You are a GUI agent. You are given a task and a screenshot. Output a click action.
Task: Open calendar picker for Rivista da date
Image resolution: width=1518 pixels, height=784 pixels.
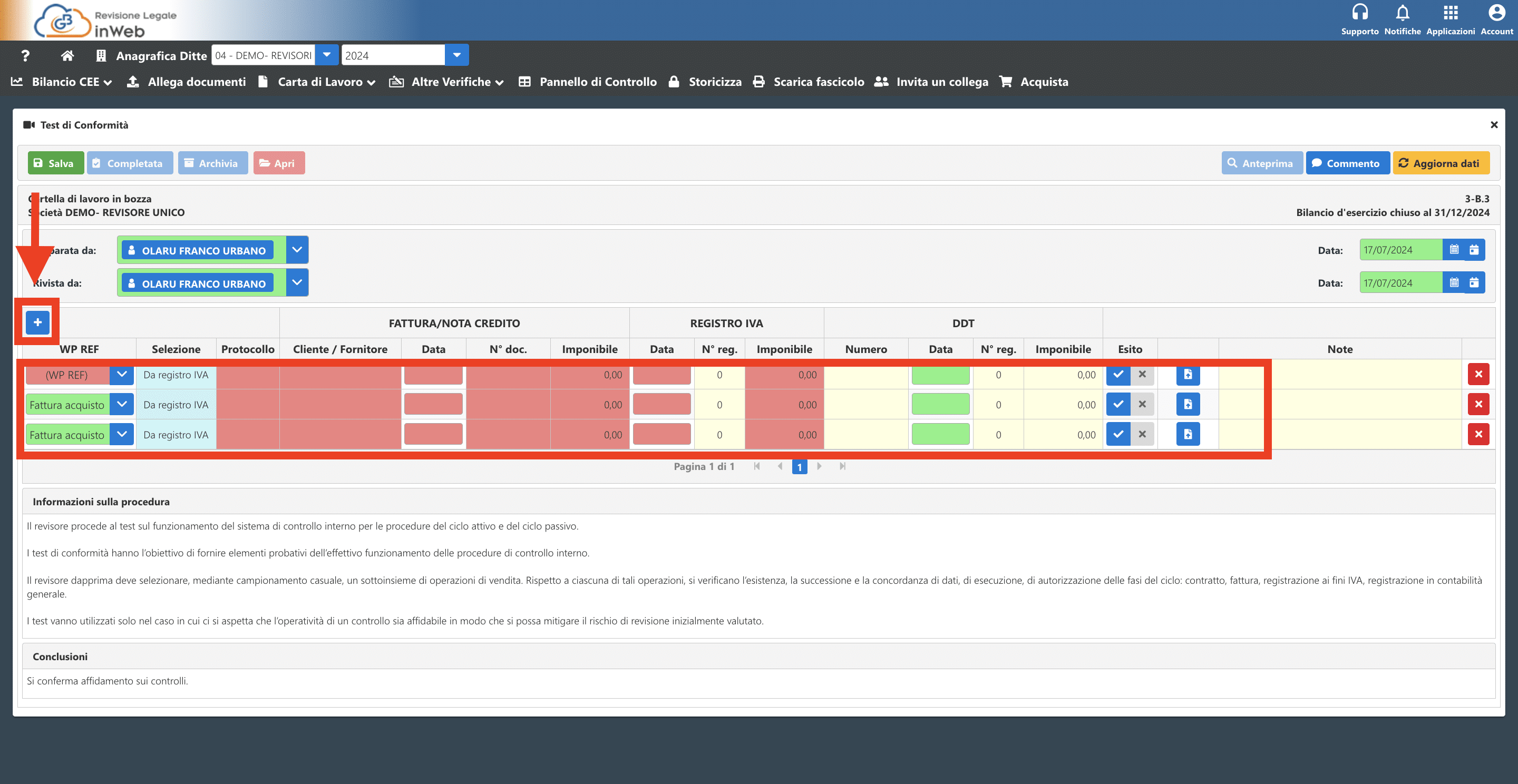coord(1454,283)
